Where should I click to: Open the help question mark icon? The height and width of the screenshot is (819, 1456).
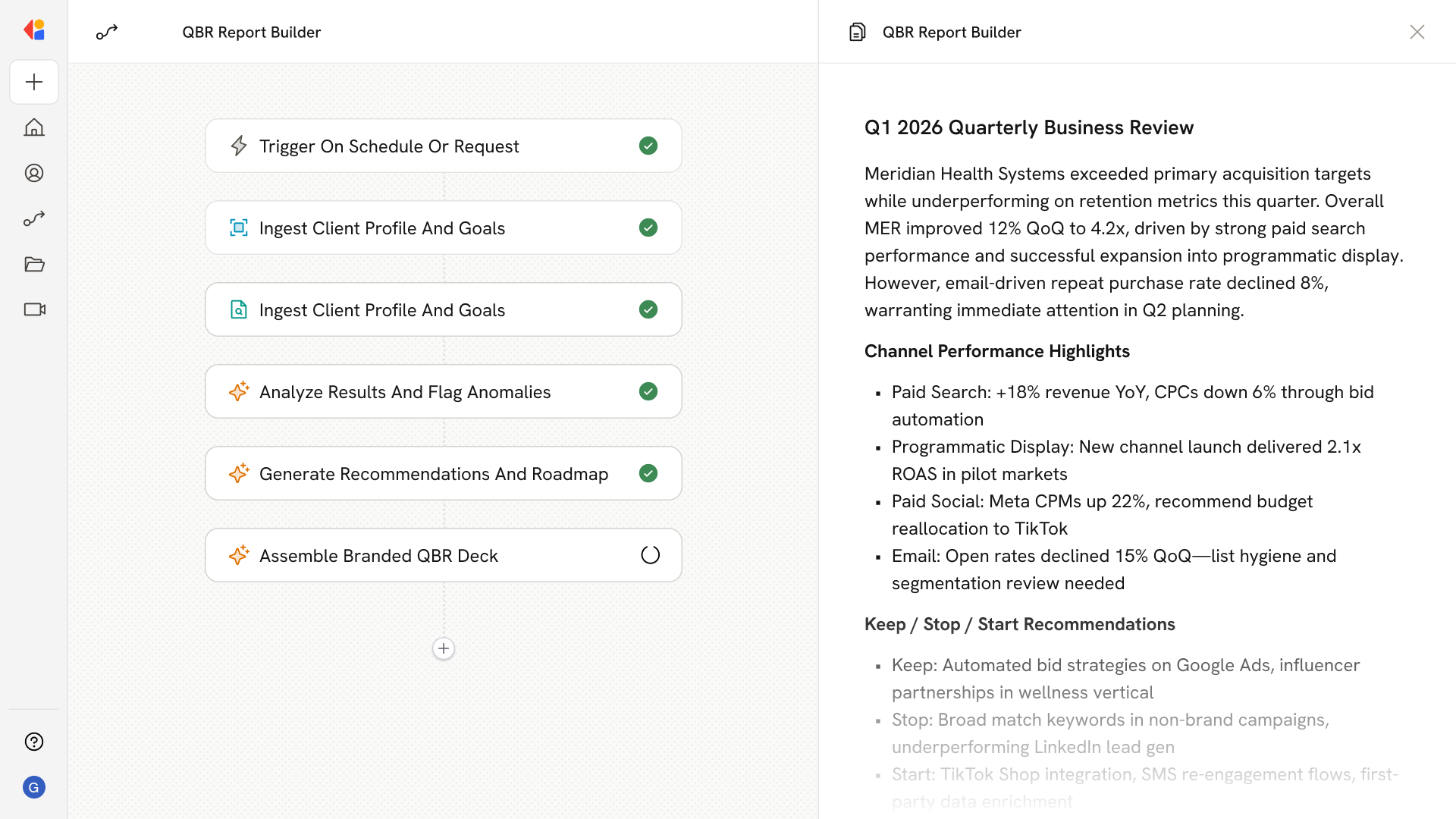[34, 742]
